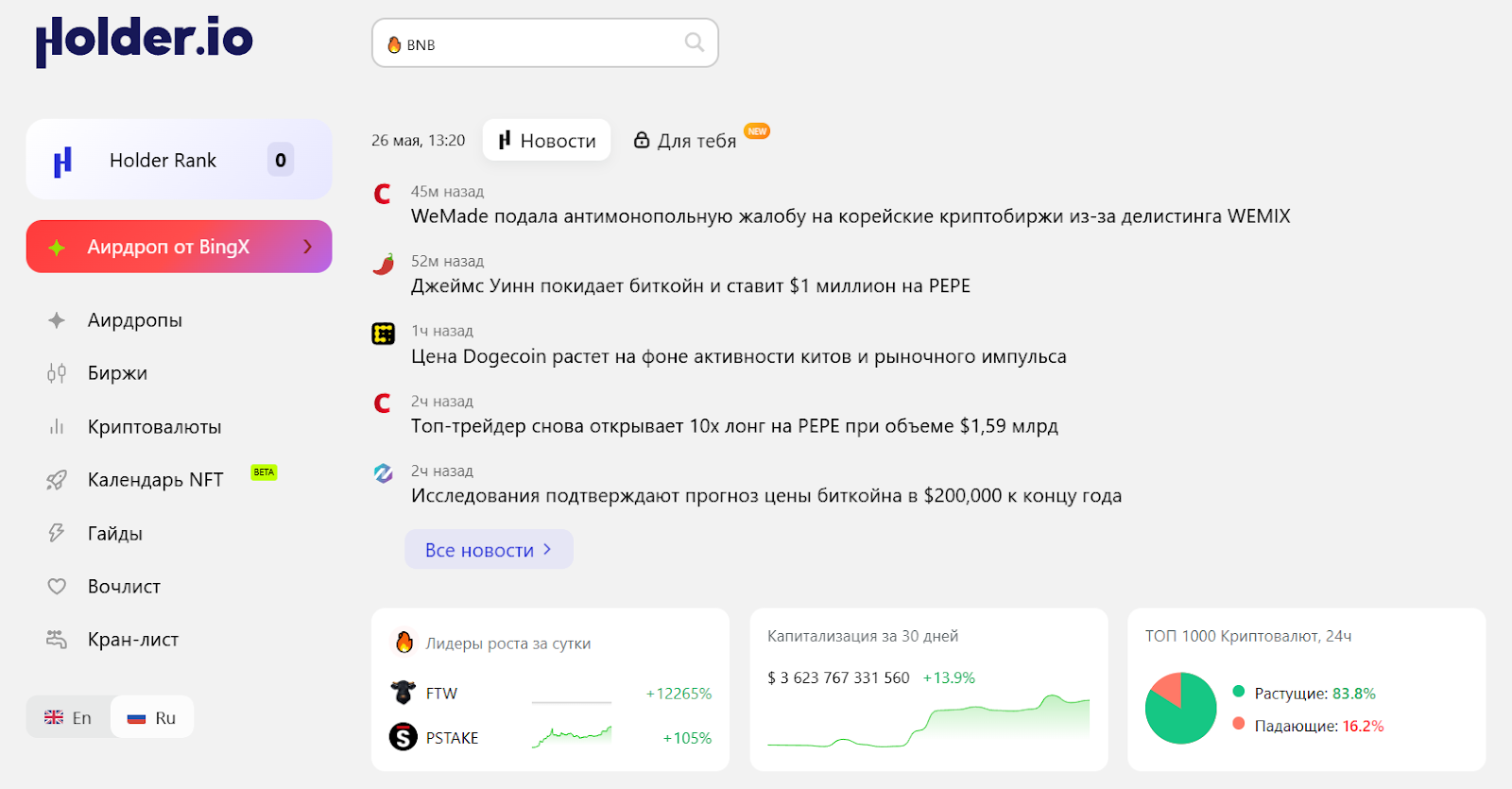Image resolution: width=1512 pixels, height=789 pixels.
Task: Click the Holder Rank card
Action: [179, 160]
